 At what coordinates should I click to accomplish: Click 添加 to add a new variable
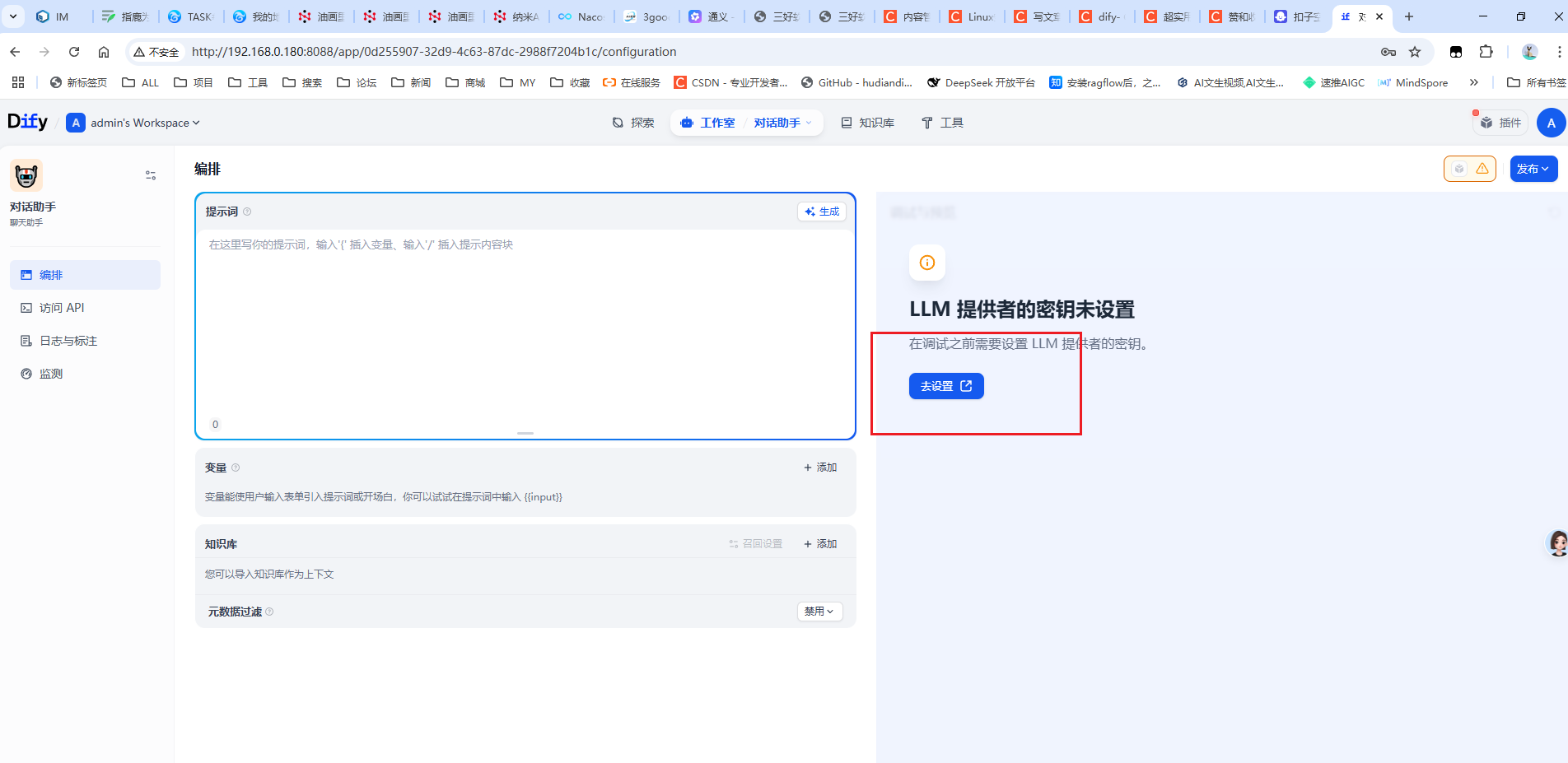[819, 467]
